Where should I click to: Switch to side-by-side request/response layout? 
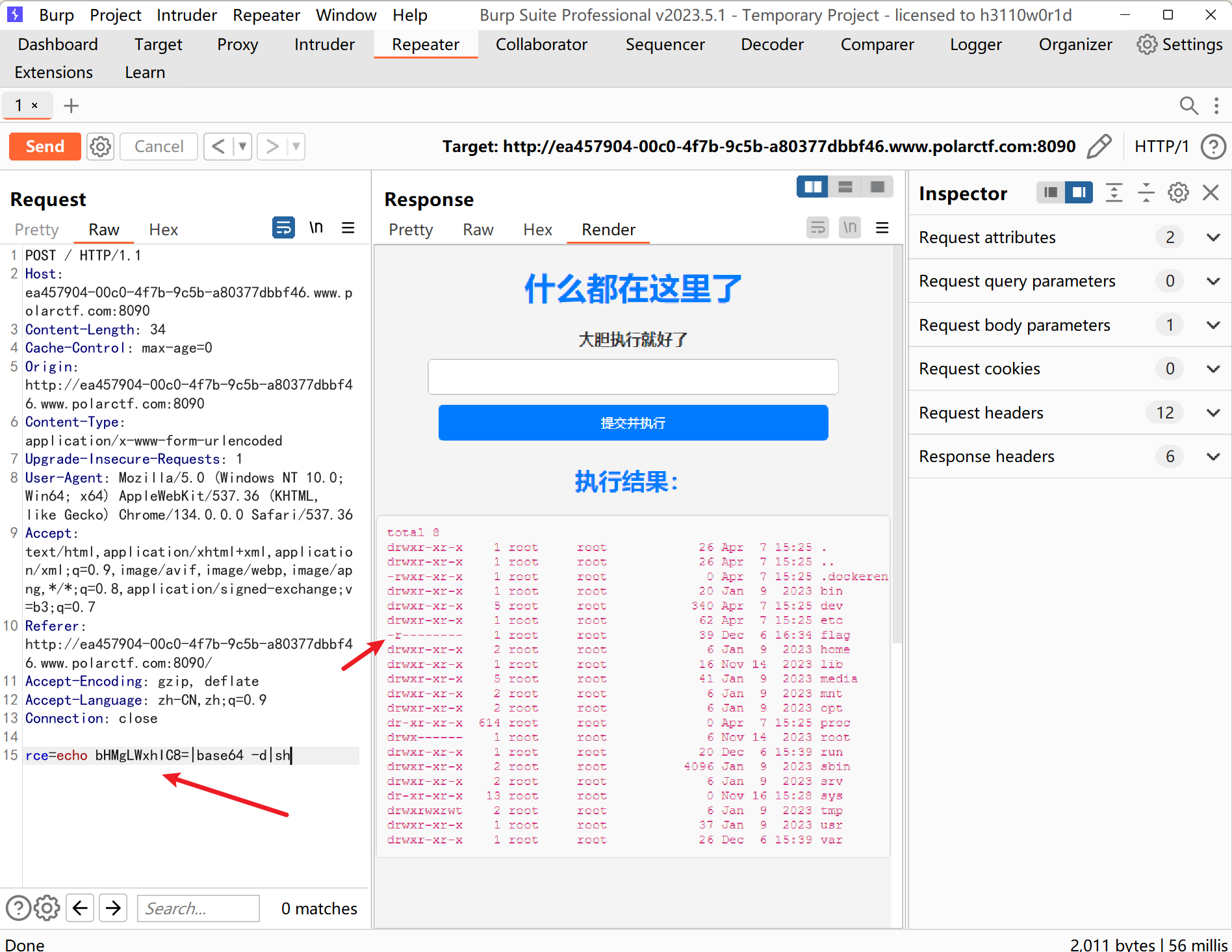813,187
